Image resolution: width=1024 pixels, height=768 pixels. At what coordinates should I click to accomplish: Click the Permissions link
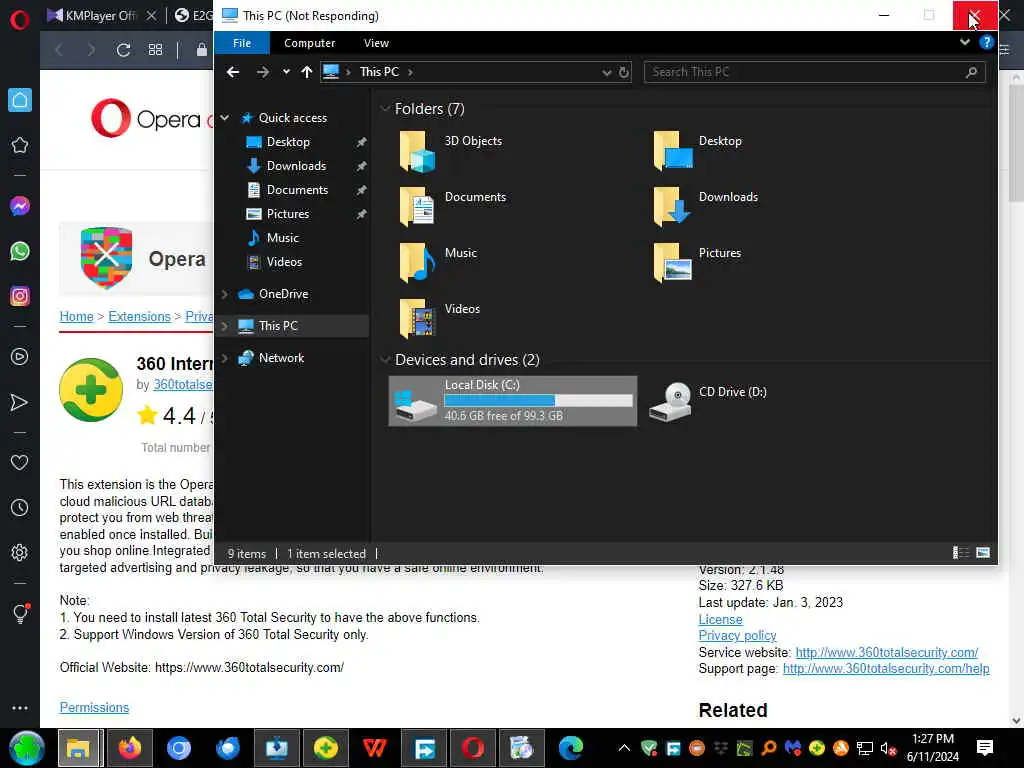pyautogui.click(x=94, y=707)
